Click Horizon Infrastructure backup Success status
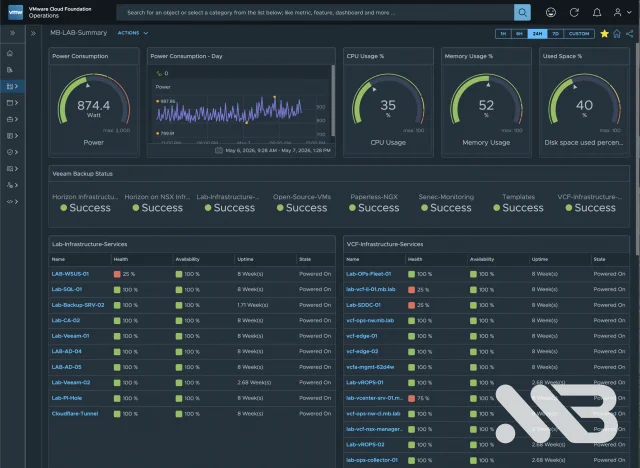The image size is (640, 468). [x=85, y=208]
